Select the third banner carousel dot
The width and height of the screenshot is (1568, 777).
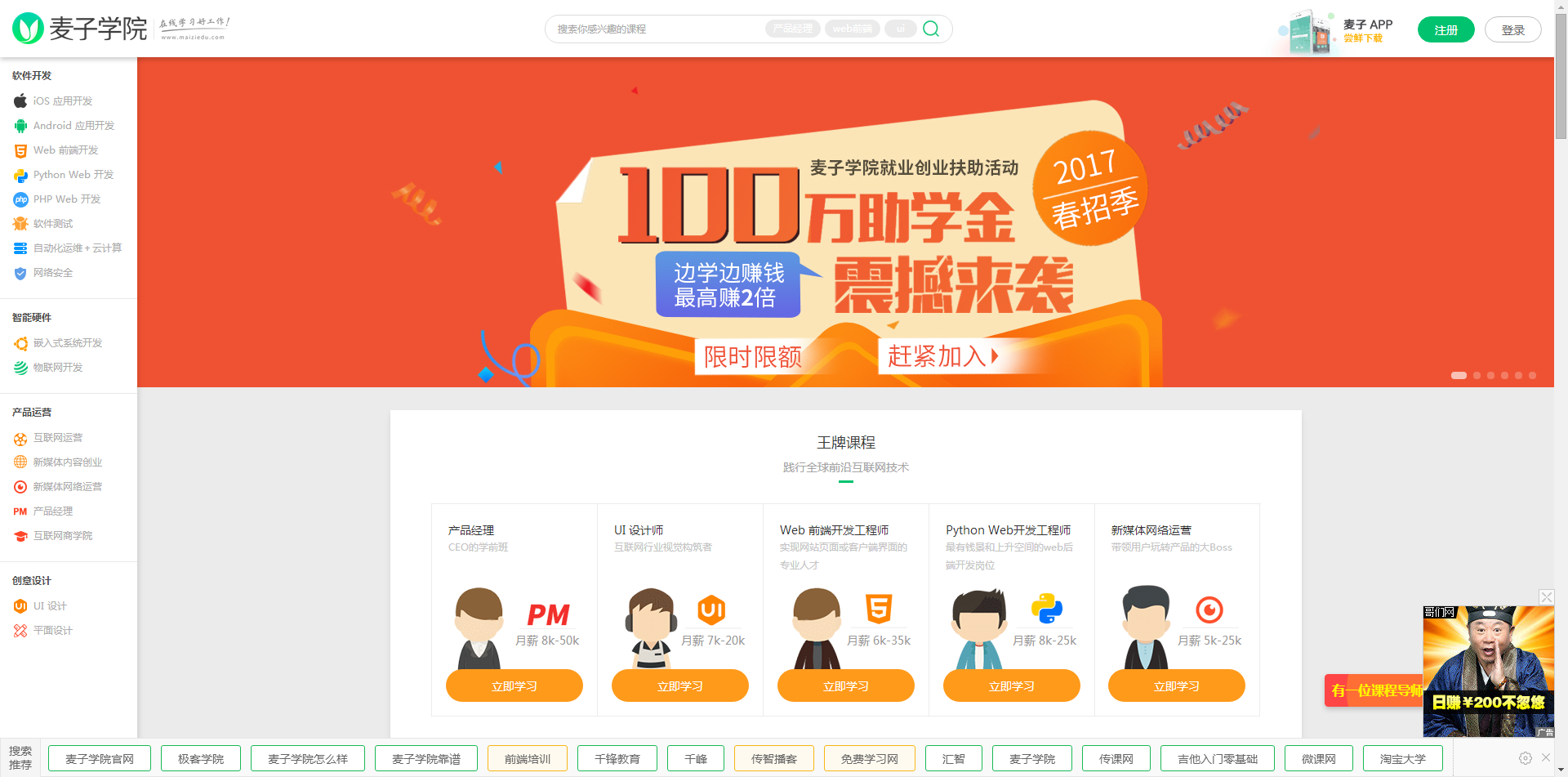coord(1490,375)
